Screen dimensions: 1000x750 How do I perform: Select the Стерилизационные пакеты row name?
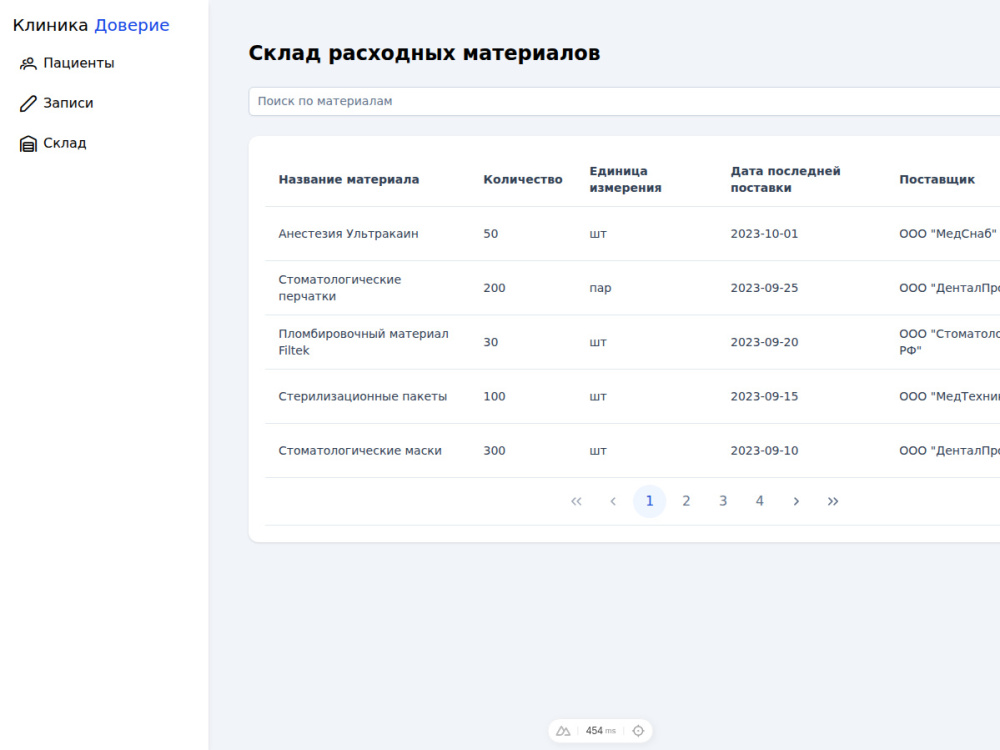pyautogui.click(x=363, y=397)
